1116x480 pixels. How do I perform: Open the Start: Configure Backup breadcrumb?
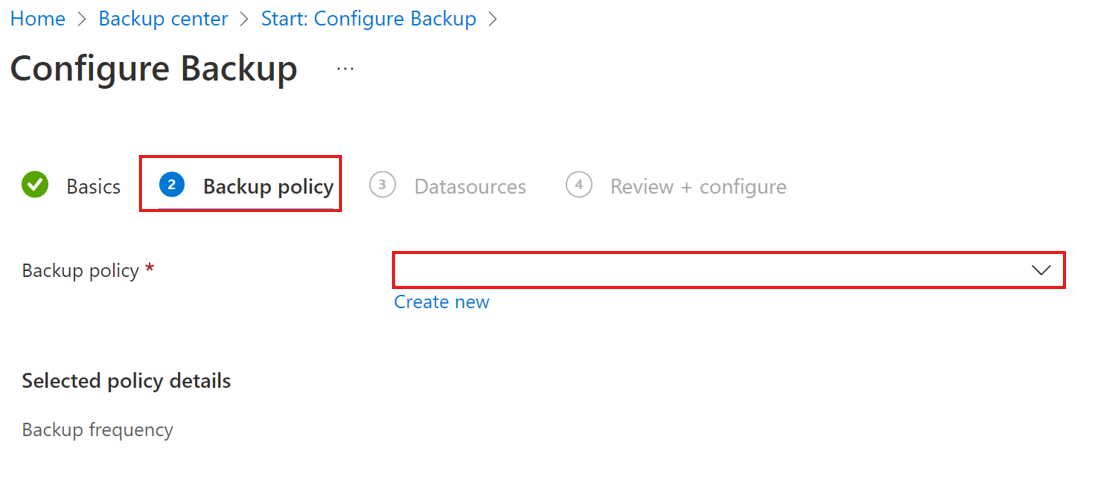368,19
